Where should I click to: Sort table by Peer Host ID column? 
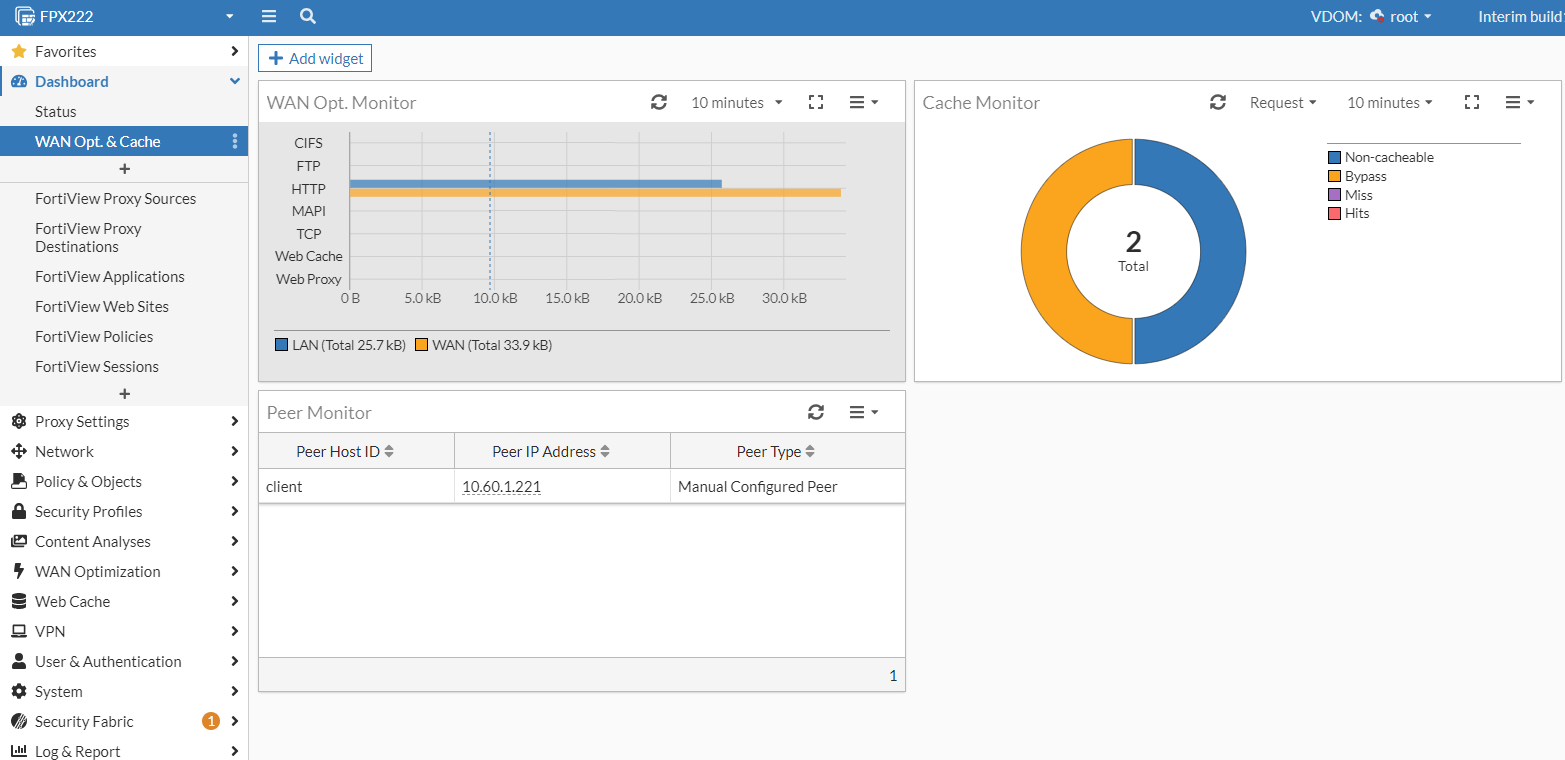pyautogui.click(x=345, y=451)
